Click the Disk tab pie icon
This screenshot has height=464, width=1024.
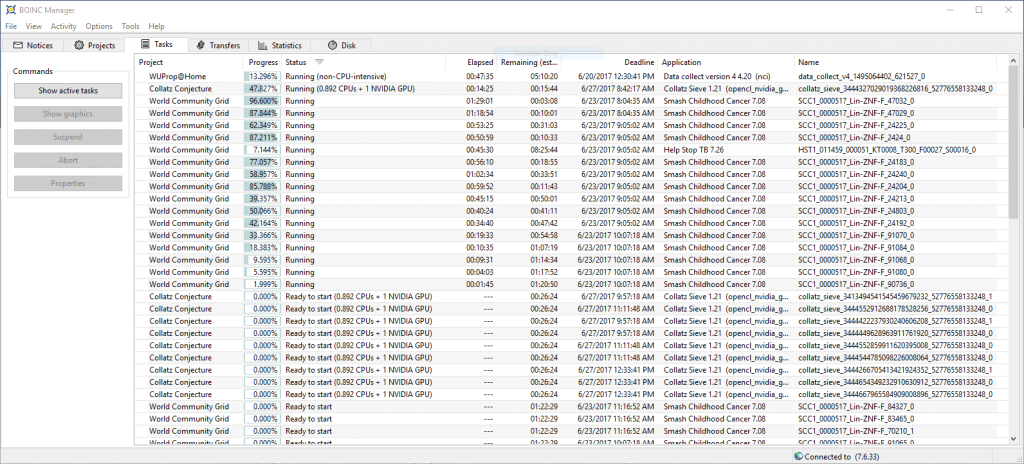(x=332, y=45)
